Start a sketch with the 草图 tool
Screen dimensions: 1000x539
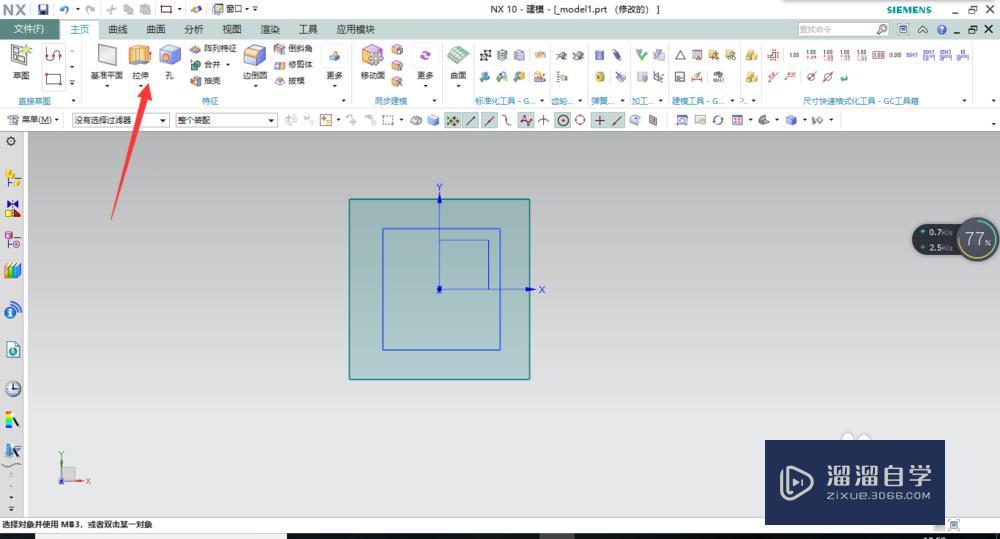coord(21,62)
